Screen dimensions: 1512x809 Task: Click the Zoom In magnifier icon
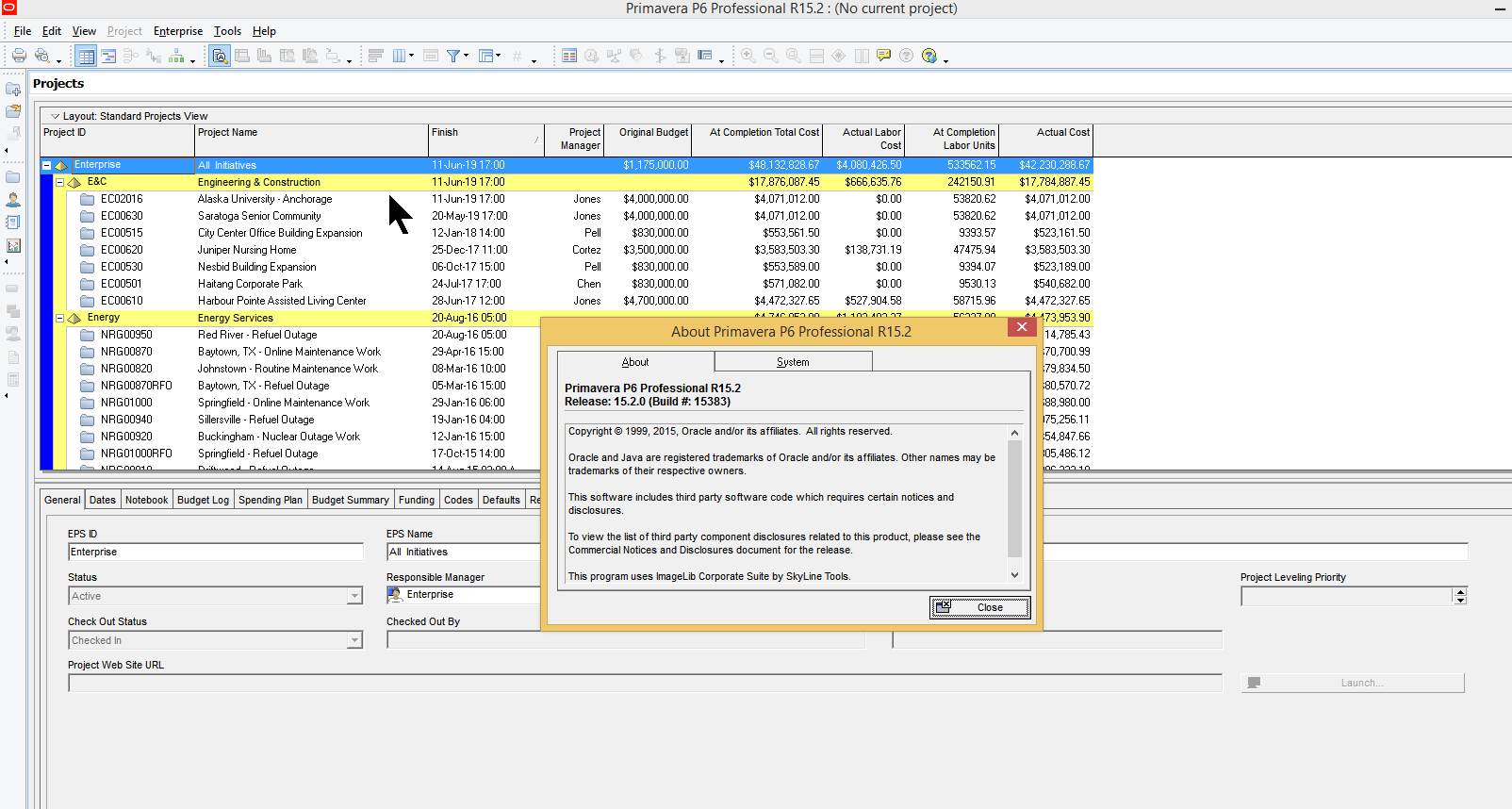[748, 56]
